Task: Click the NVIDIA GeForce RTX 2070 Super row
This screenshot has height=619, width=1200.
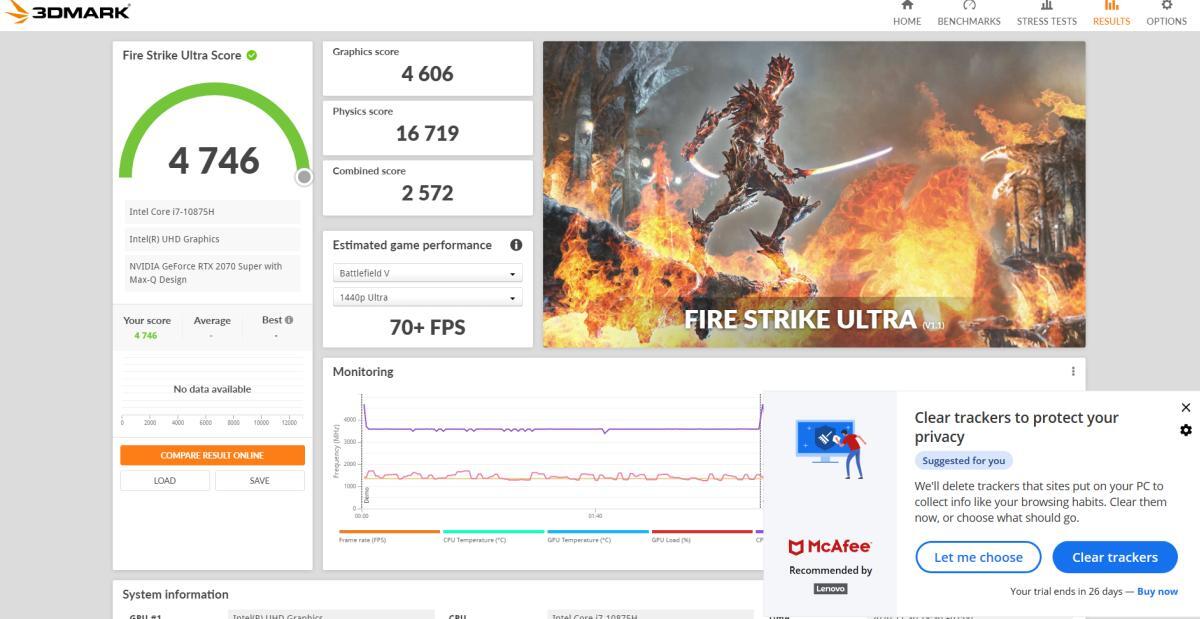Action: coord(212,273)
